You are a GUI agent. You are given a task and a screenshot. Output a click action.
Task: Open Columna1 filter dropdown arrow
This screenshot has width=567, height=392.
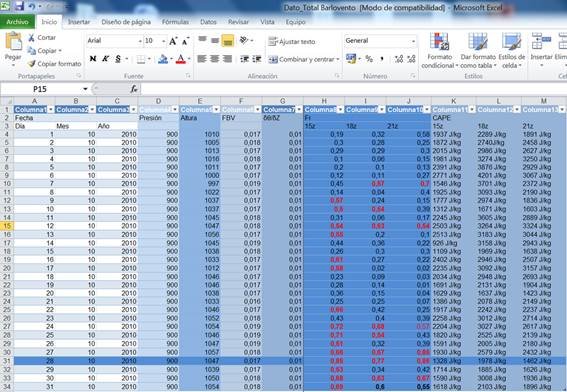[51, 109]
